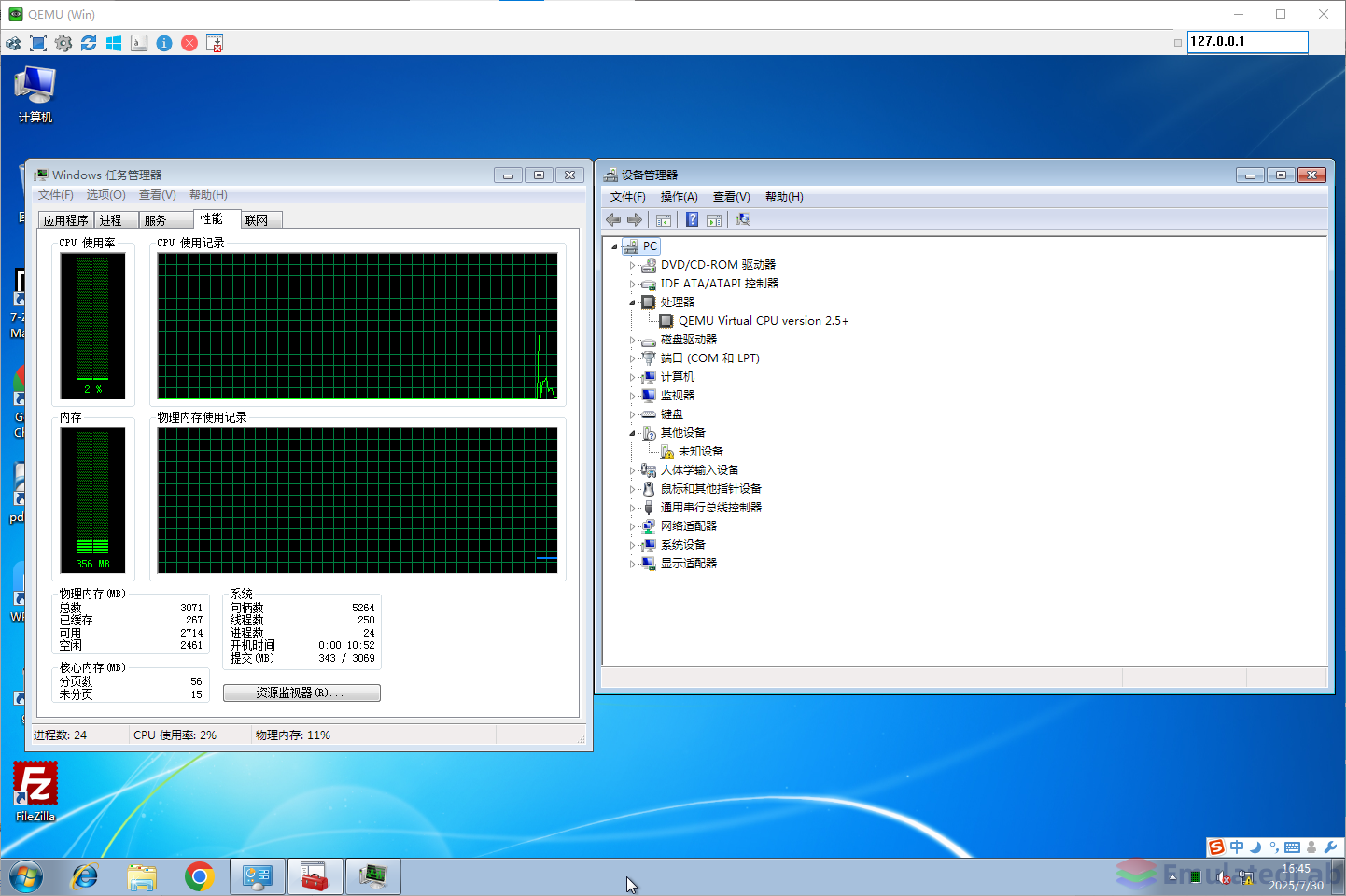Image resolution: width=1346 pixels, height=896 pixels.
Task: Select QEMU Virtual CPU version 2.5+ entry
Action: (x=763, y=321)
